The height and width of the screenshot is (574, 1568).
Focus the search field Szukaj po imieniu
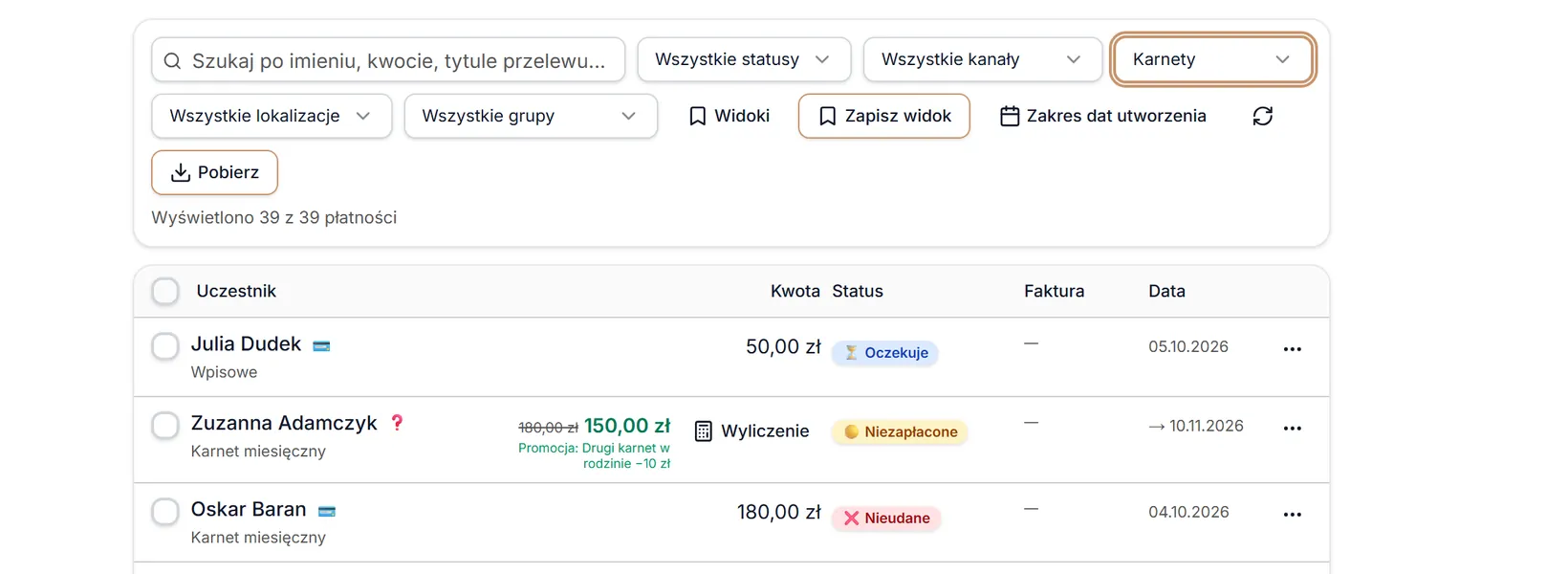pos(388,60)
